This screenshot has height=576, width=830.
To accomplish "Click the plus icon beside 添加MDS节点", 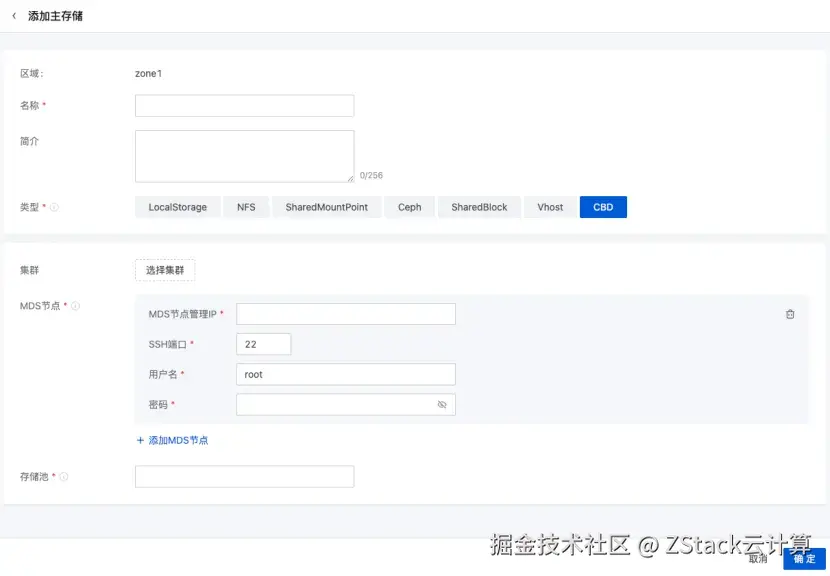I will (x=140, y=440).
